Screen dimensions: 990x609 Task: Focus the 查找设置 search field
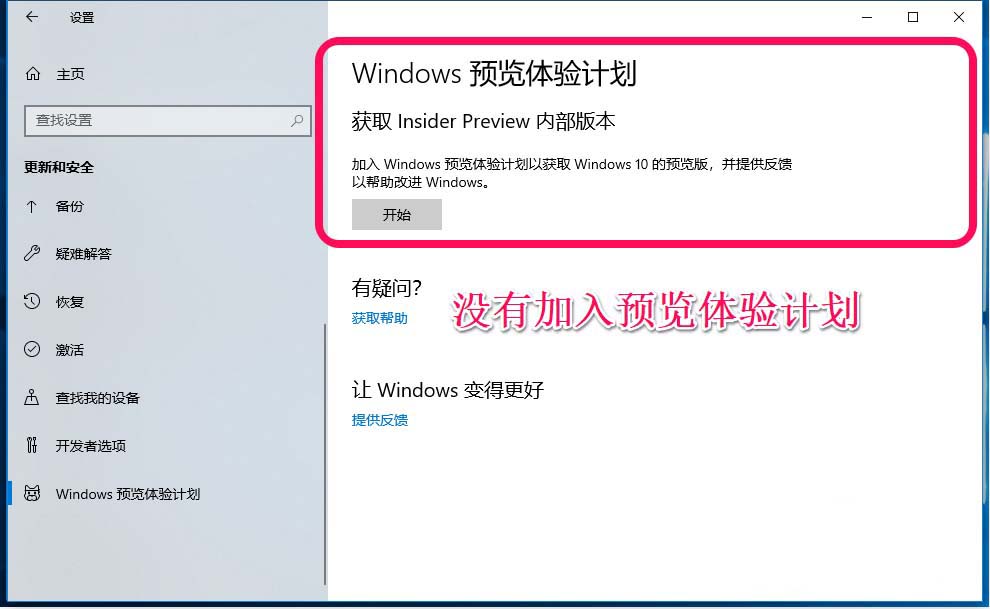pos(167,121)
